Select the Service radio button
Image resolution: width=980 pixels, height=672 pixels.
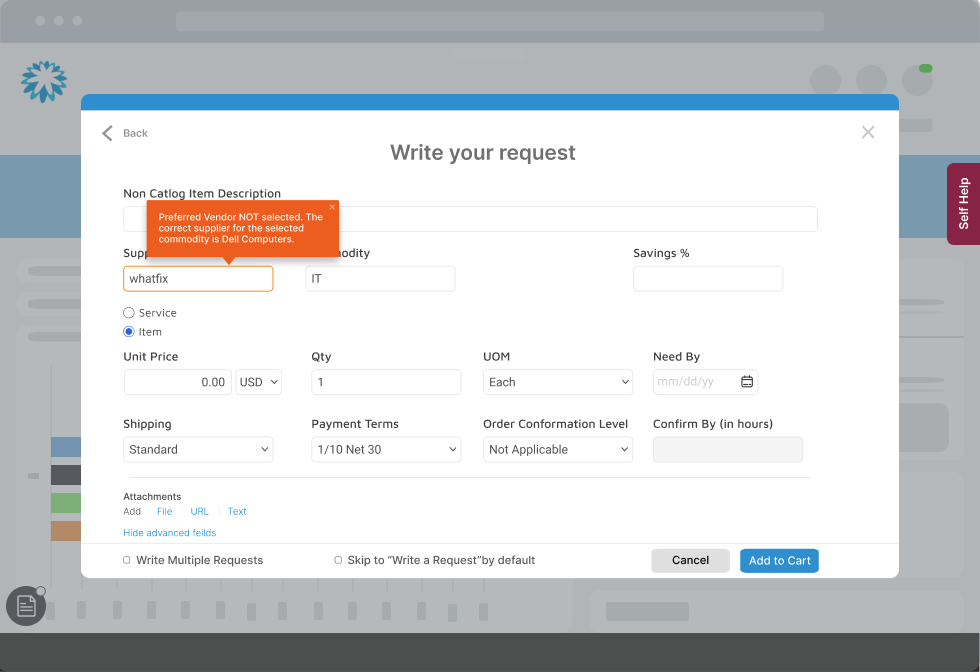(x=129, y=313)
